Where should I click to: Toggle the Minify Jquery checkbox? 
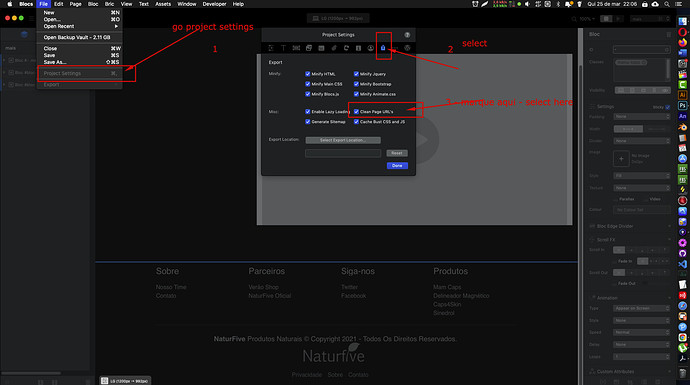pos(356,74)
